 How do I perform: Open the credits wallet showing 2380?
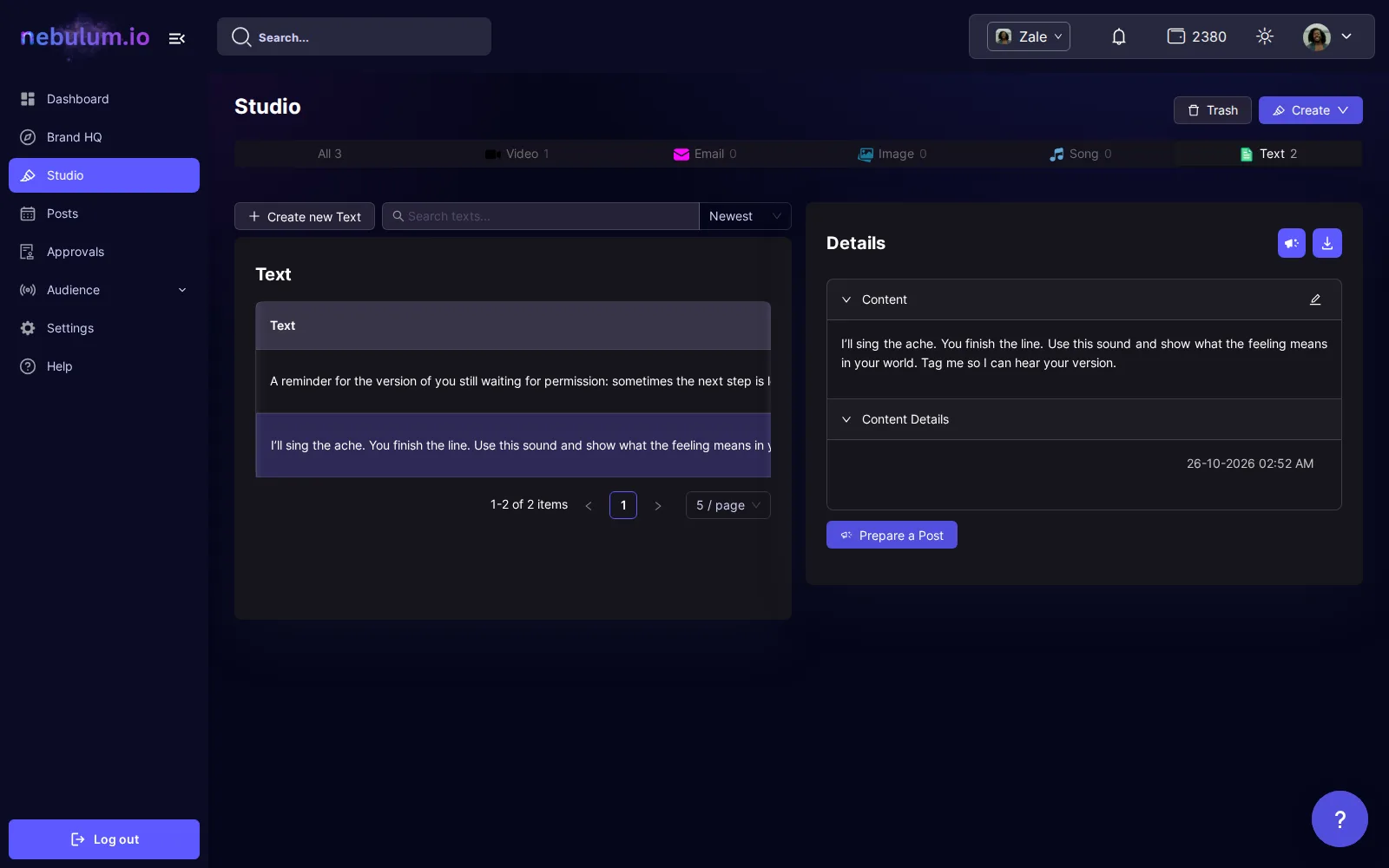coord(1196,36)
